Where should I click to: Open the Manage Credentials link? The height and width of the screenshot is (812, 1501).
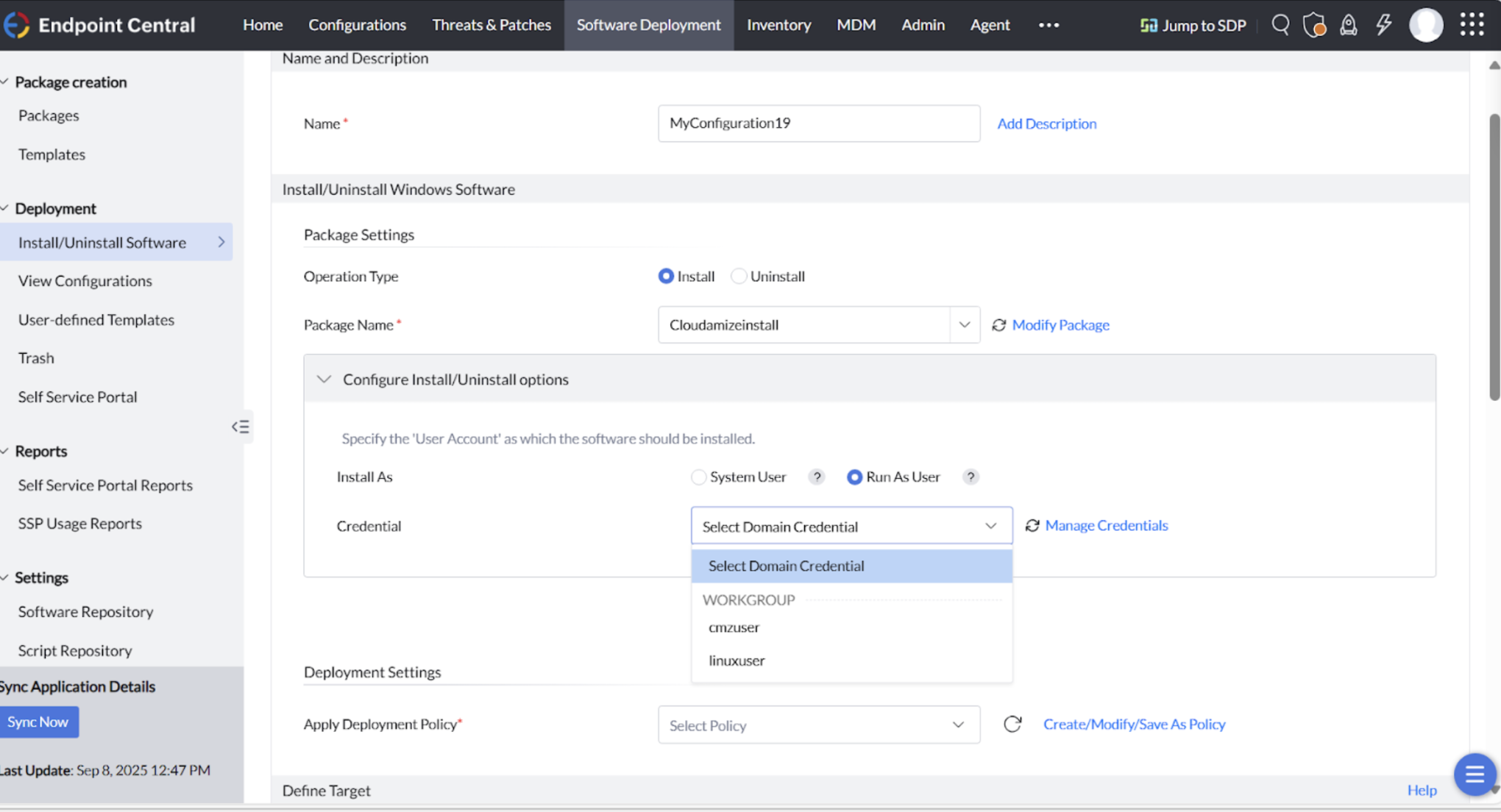1106,526
